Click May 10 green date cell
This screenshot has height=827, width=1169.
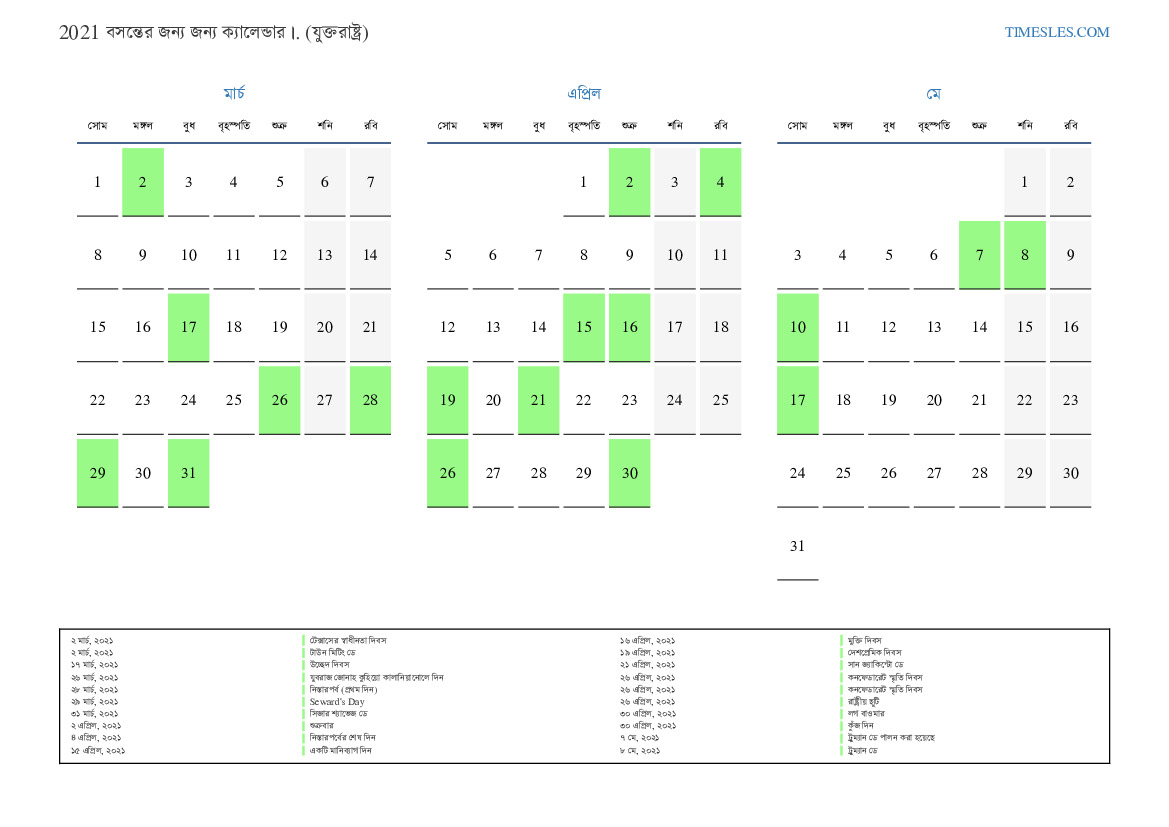click(797, 327)
